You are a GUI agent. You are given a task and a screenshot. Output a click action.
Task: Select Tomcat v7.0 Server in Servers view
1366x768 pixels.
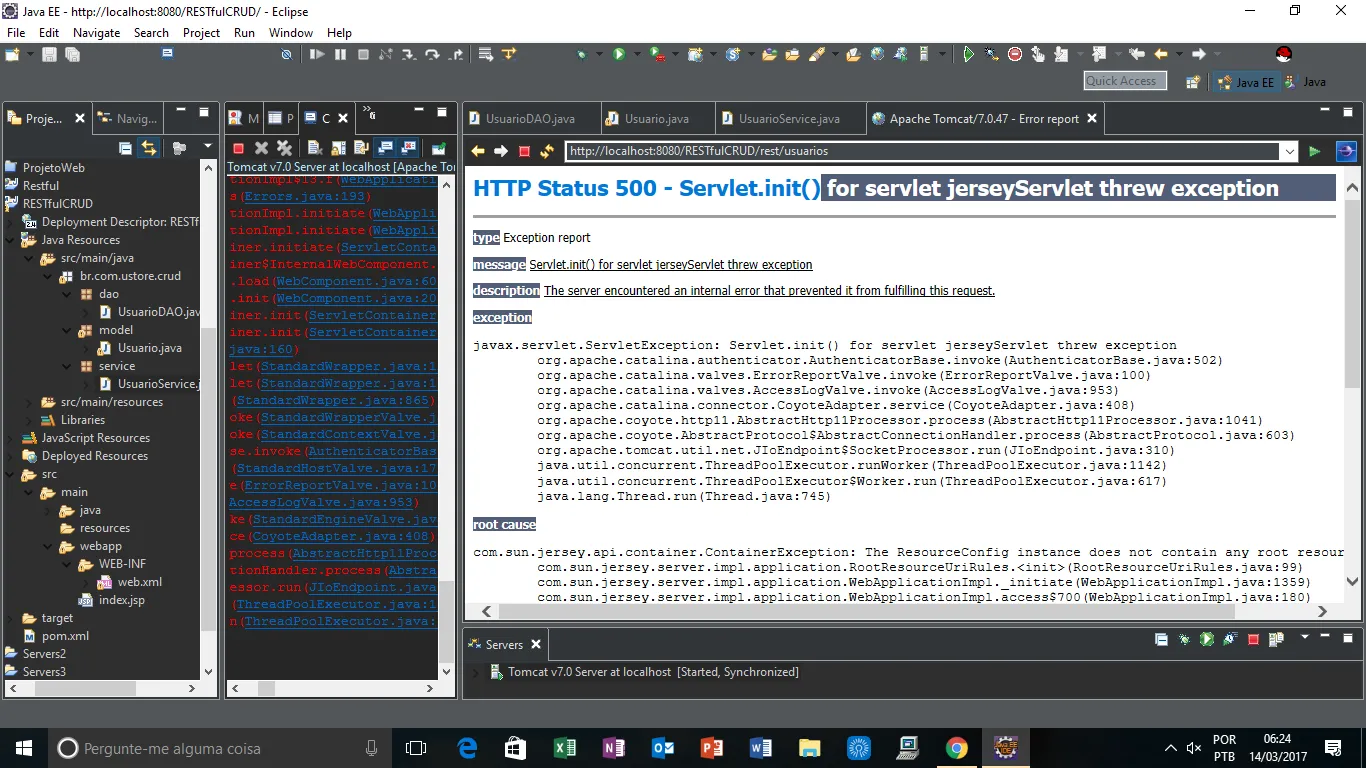(644, 672)
